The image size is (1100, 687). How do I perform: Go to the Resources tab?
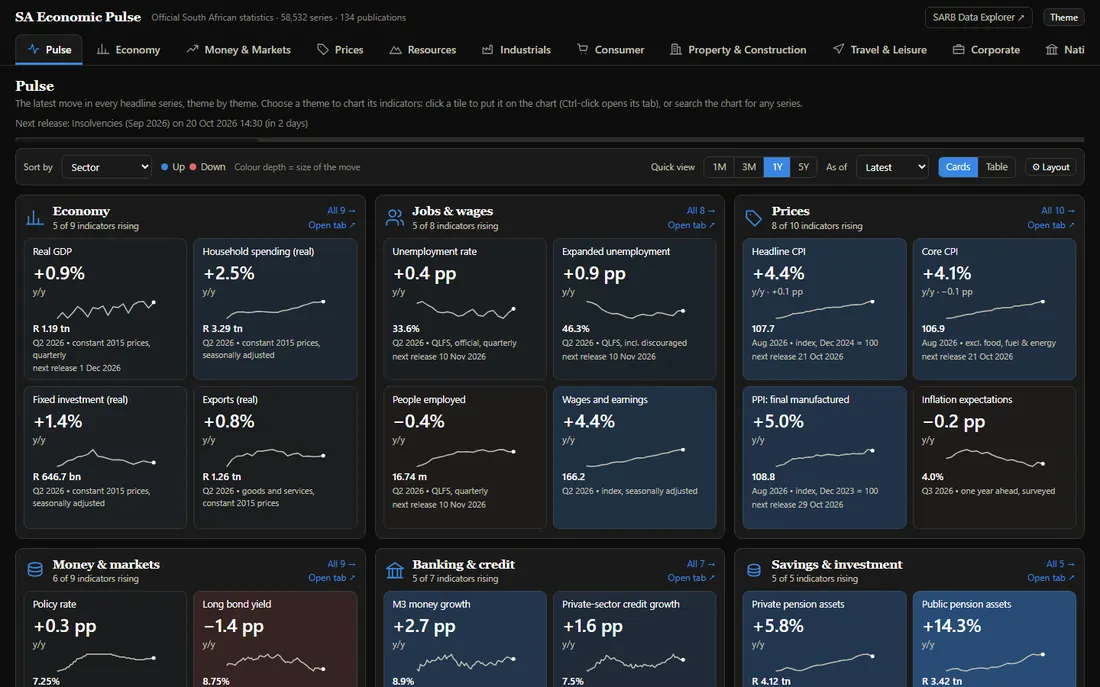click(x=423, y=50)
